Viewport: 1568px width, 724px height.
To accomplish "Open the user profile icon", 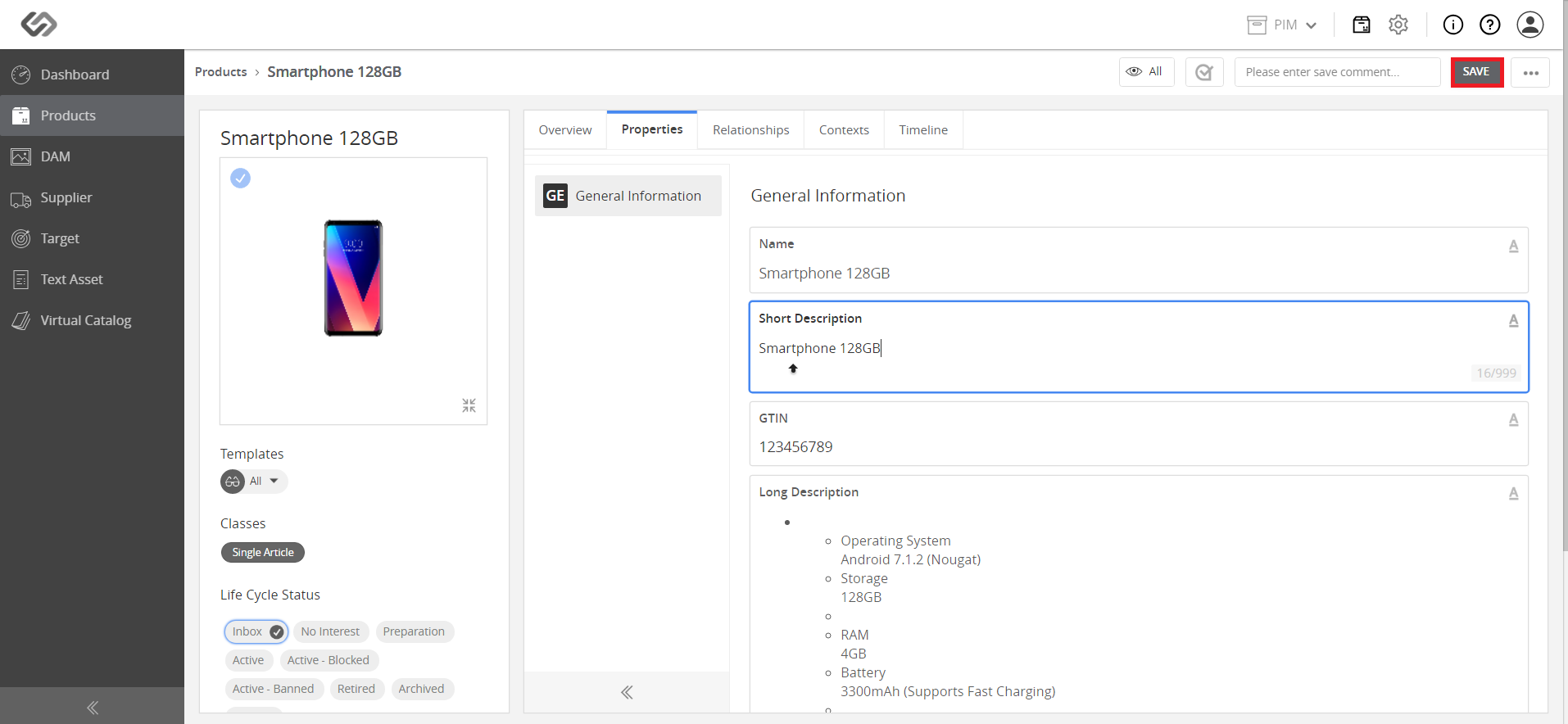I will point(1529,25).
